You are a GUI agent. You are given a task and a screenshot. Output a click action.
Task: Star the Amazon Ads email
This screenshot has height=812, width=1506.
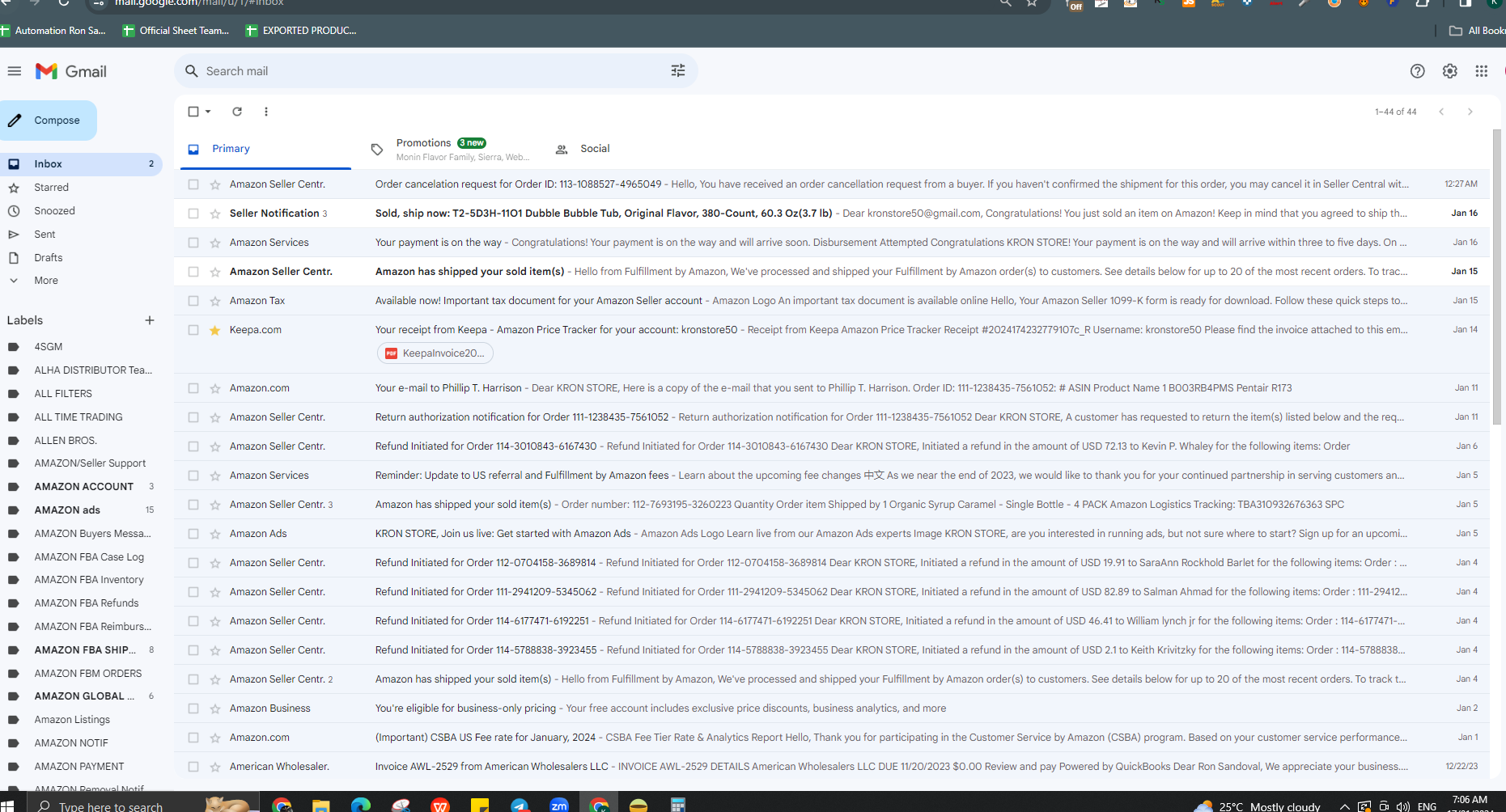tap(215, 534)
